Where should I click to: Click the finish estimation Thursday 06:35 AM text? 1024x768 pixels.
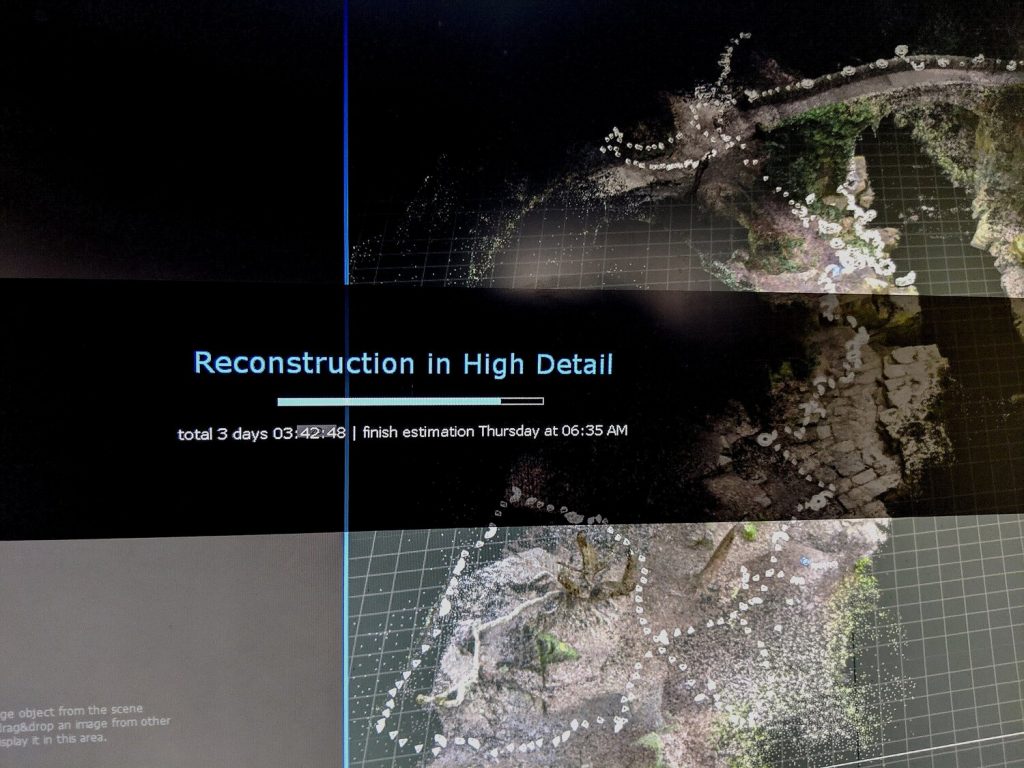(x=495, y=432)
